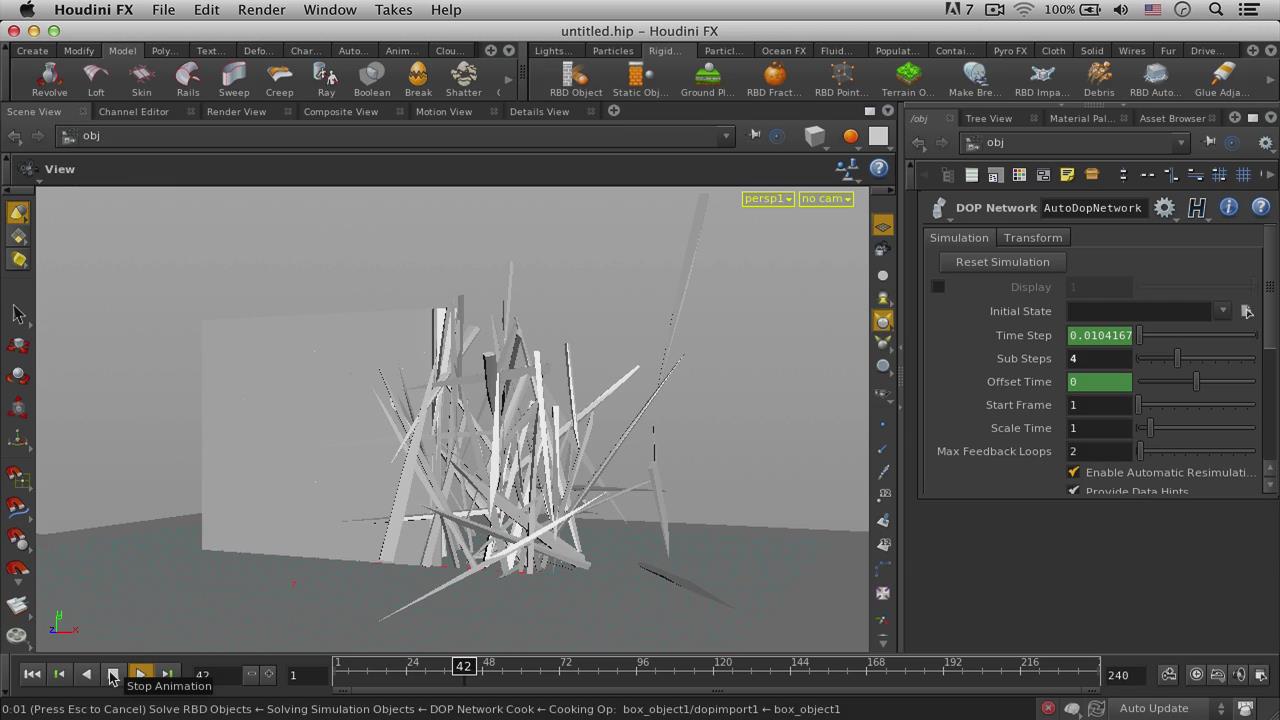Open the no cam camera menu

pyautogui.click(x=826, y=199)
